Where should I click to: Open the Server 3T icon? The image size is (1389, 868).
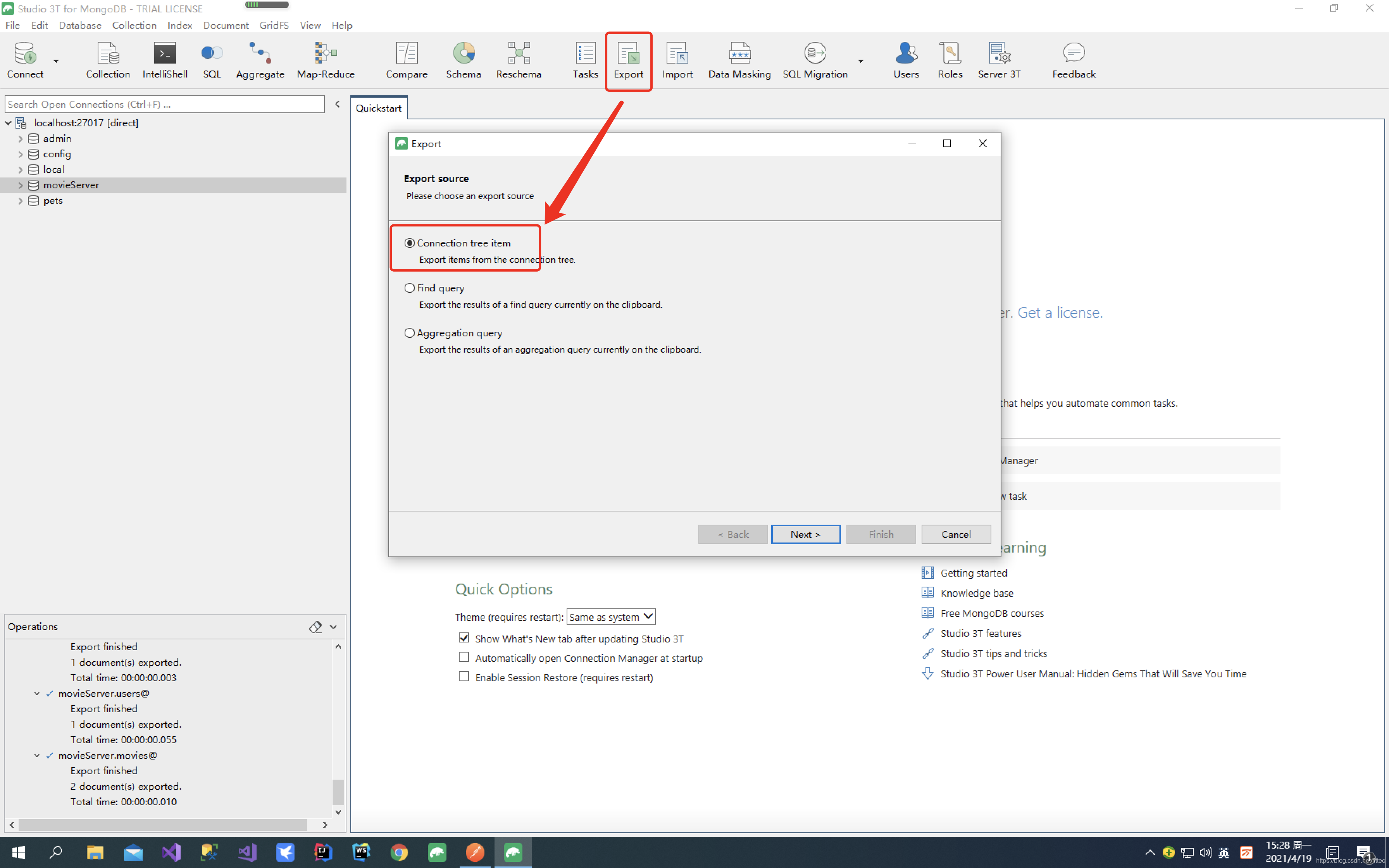(999, 60)
